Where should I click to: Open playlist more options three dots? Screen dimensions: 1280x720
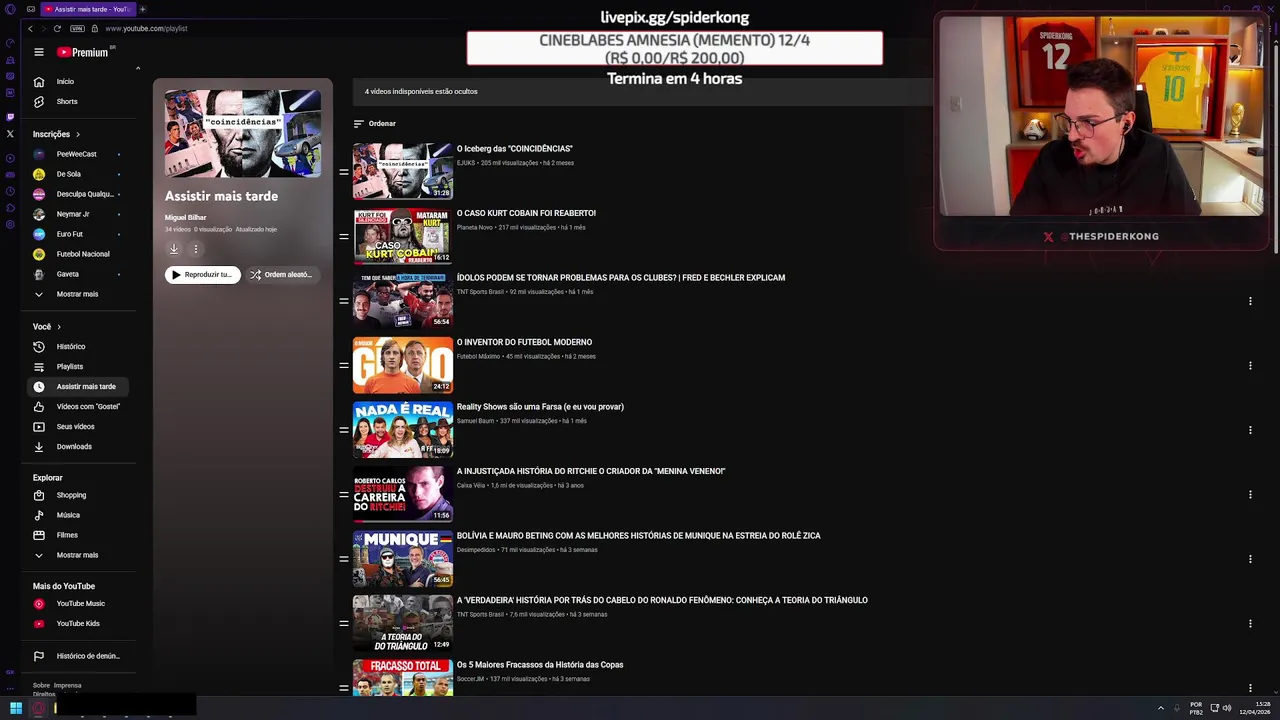coord(196,249)
